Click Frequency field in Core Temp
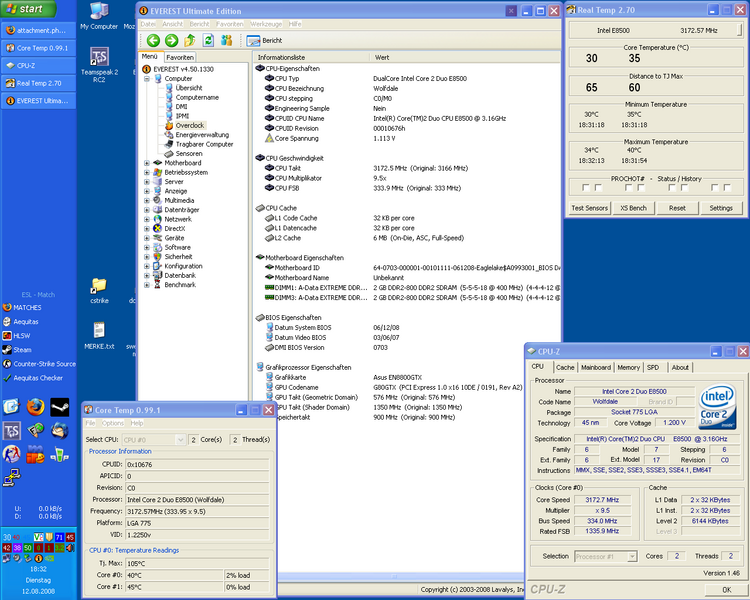Viewport: 750px width, 600px height. [197, 511]
